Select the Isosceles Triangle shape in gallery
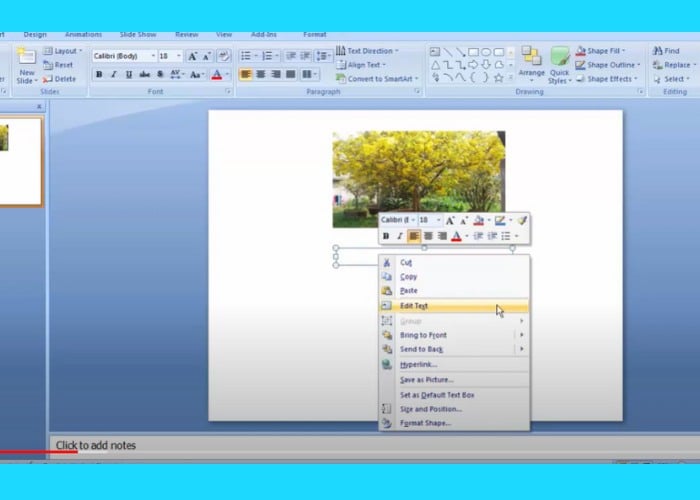 434,65
